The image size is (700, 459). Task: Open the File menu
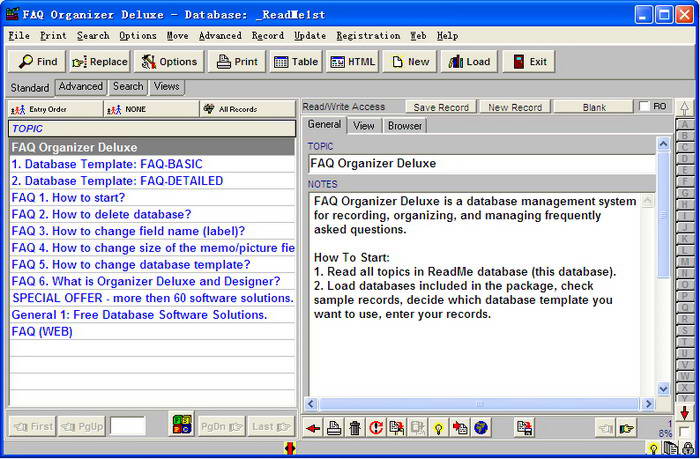(19, 36)
